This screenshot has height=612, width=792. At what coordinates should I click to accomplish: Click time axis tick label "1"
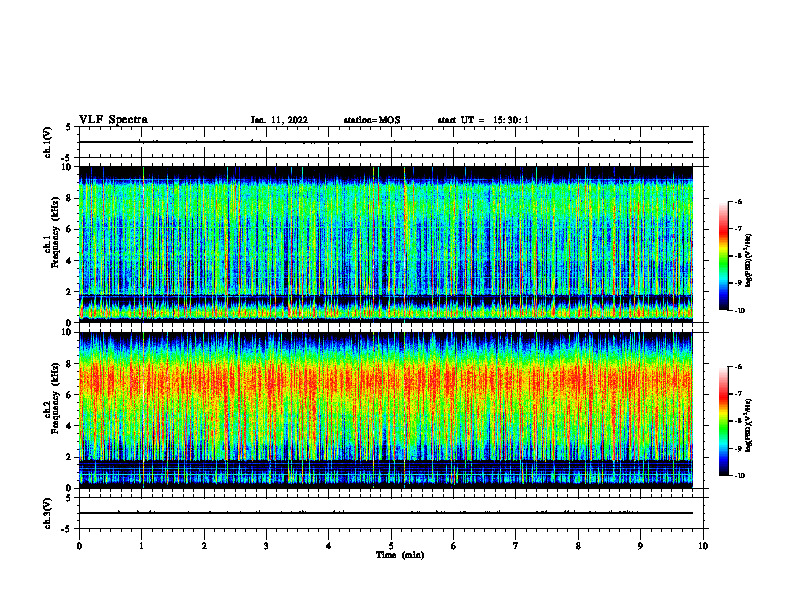[142, 546]
